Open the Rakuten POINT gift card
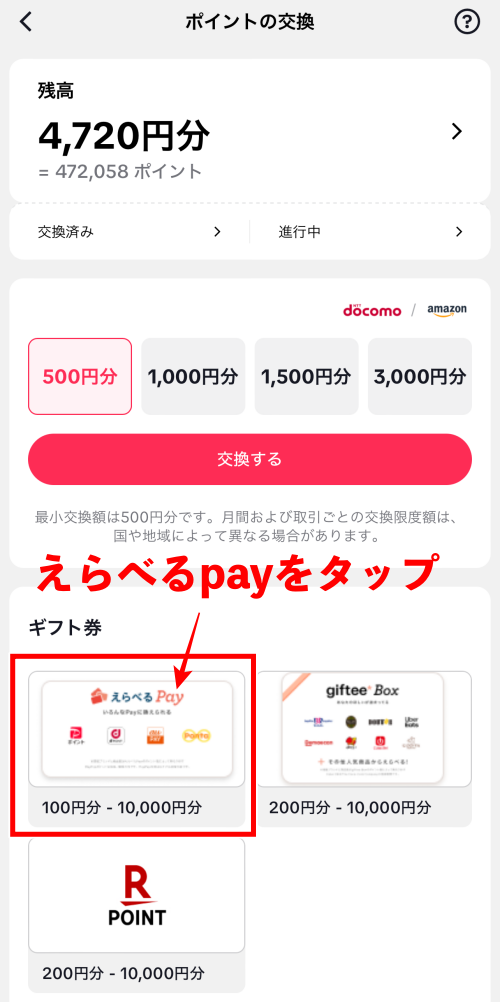 (x=137, y=914)
